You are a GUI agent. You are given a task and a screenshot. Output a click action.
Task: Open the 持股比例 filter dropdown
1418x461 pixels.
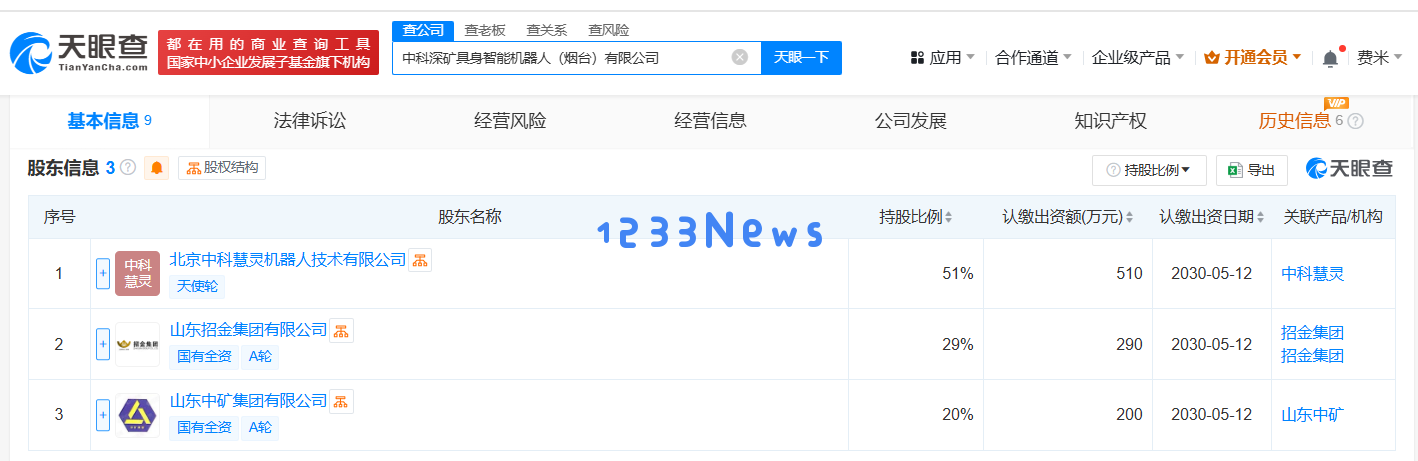1149,170
